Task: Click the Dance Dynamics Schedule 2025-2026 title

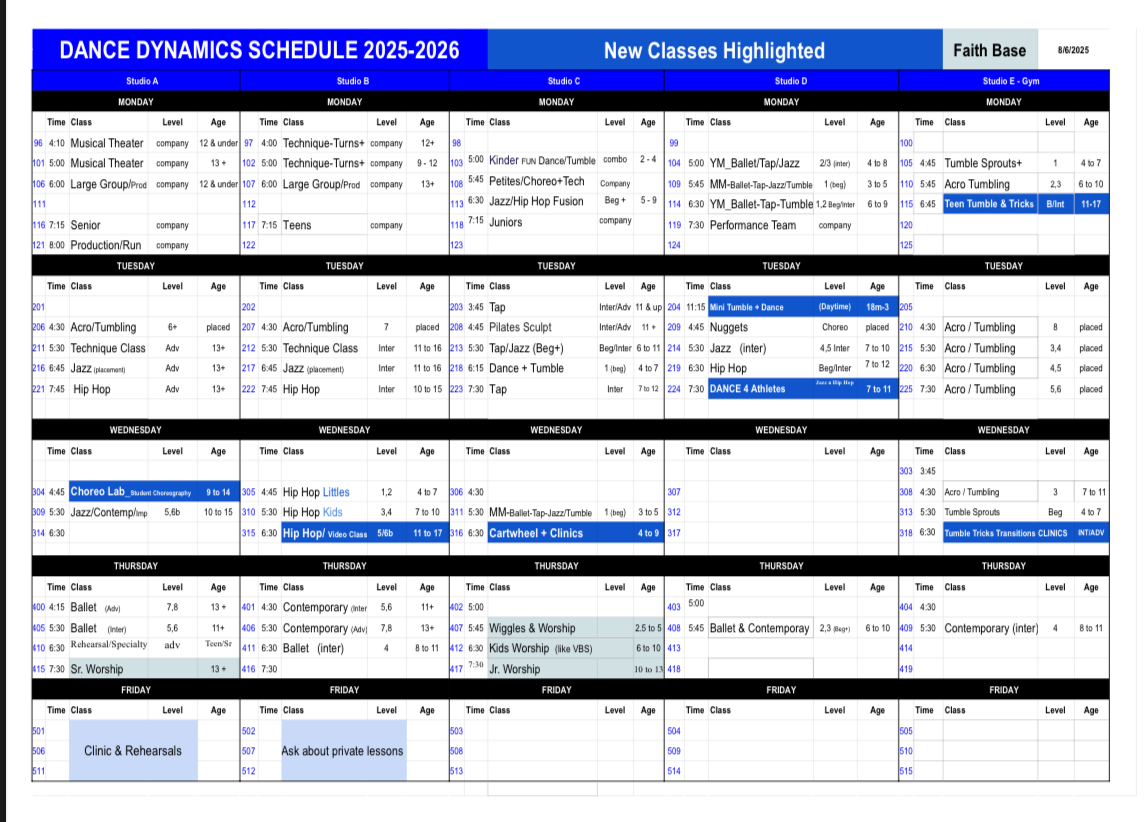Action: (x=259, y=50)
